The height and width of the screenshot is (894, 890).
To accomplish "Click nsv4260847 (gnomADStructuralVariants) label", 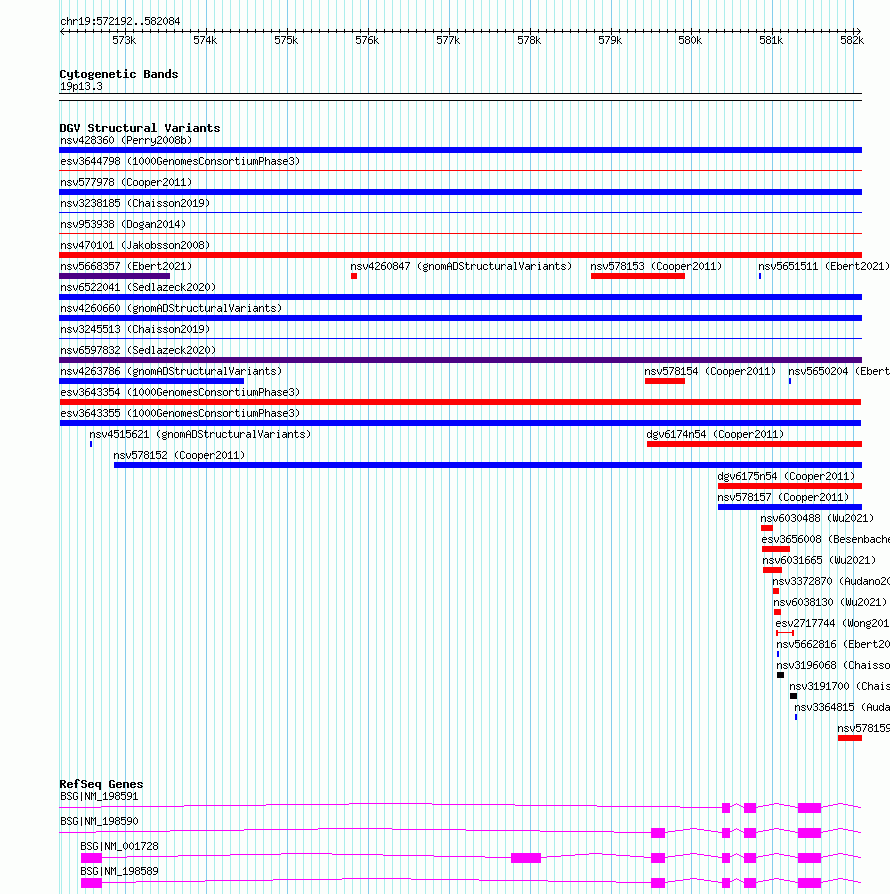I will [461, 266].
